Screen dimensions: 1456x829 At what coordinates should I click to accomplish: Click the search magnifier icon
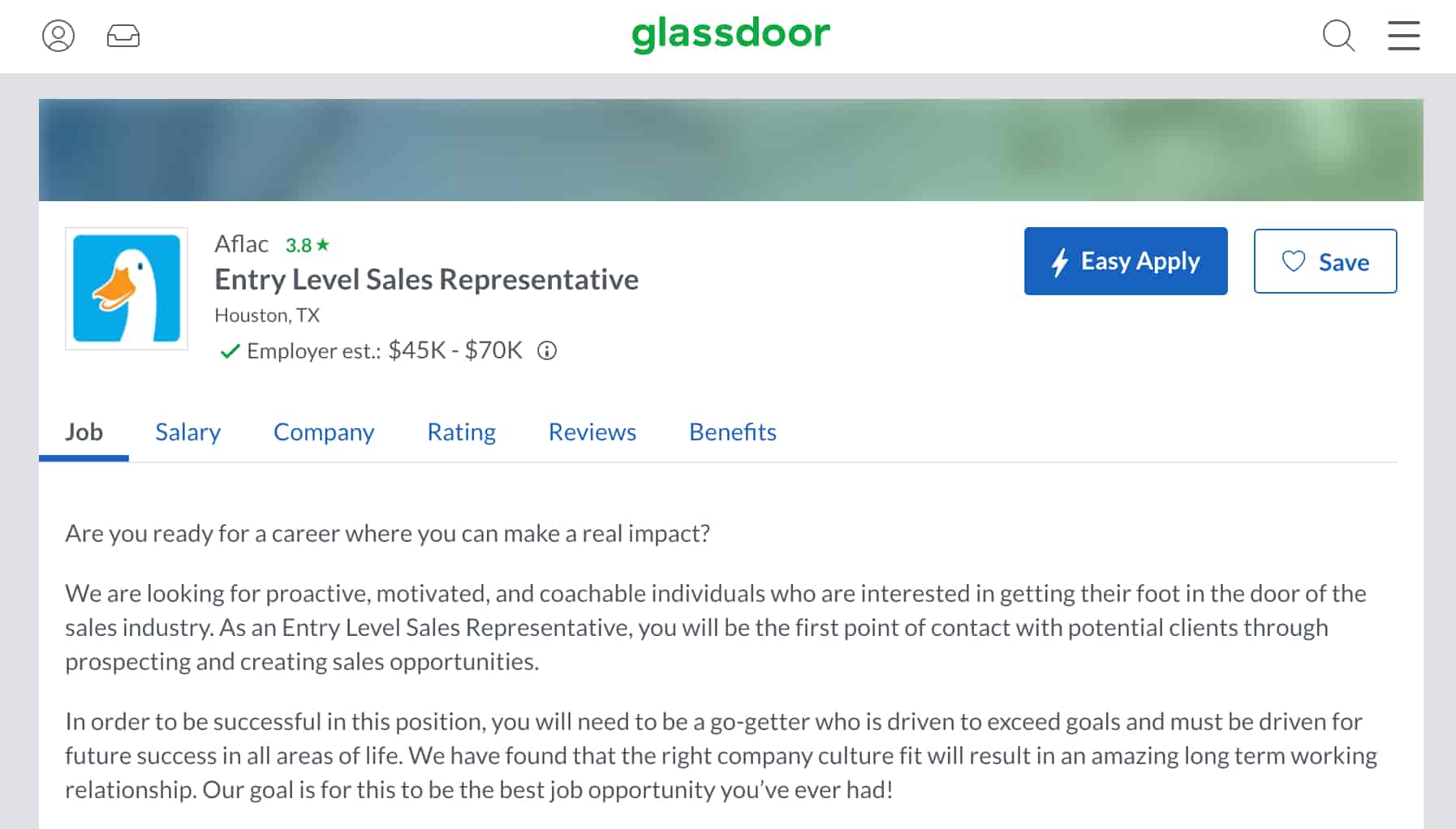(x=1338, y=36)
